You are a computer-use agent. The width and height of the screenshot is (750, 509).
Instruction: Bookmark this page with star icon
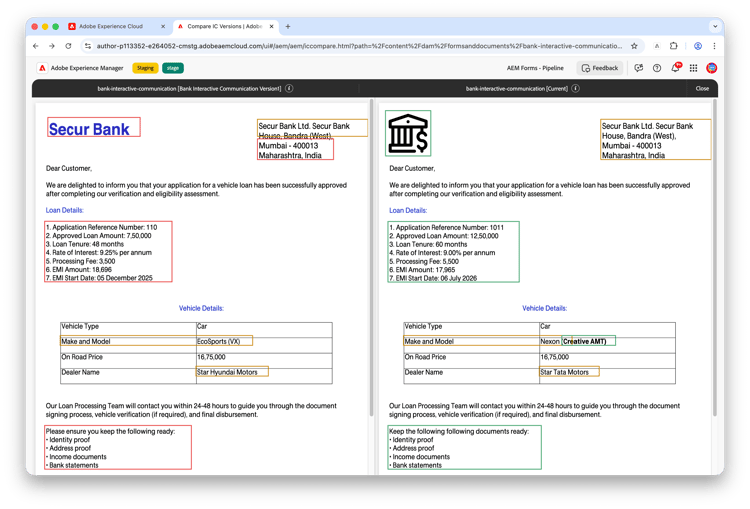point(634,46)
